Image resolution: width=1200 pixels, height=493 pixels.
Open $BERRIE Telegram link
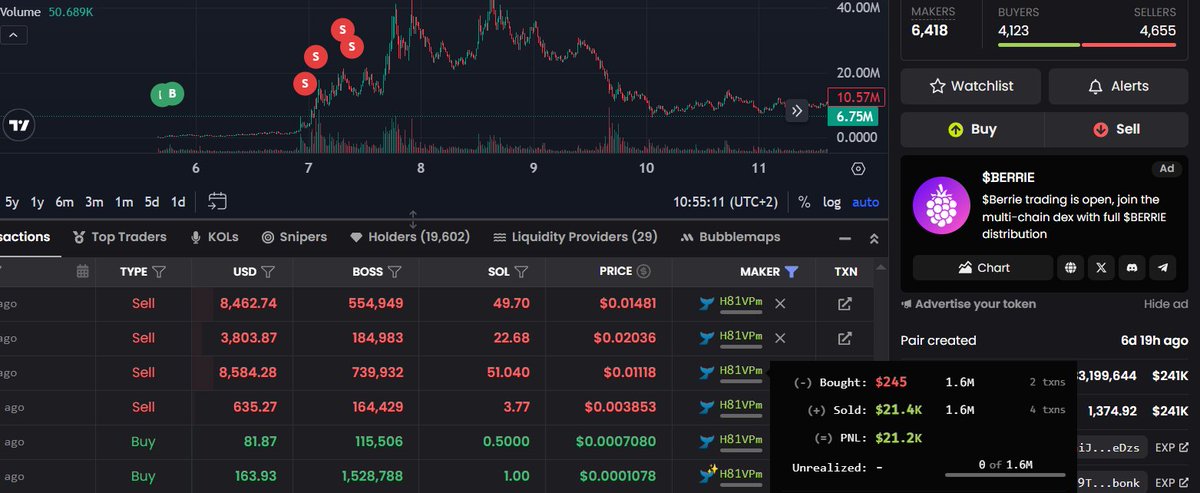1162,267
